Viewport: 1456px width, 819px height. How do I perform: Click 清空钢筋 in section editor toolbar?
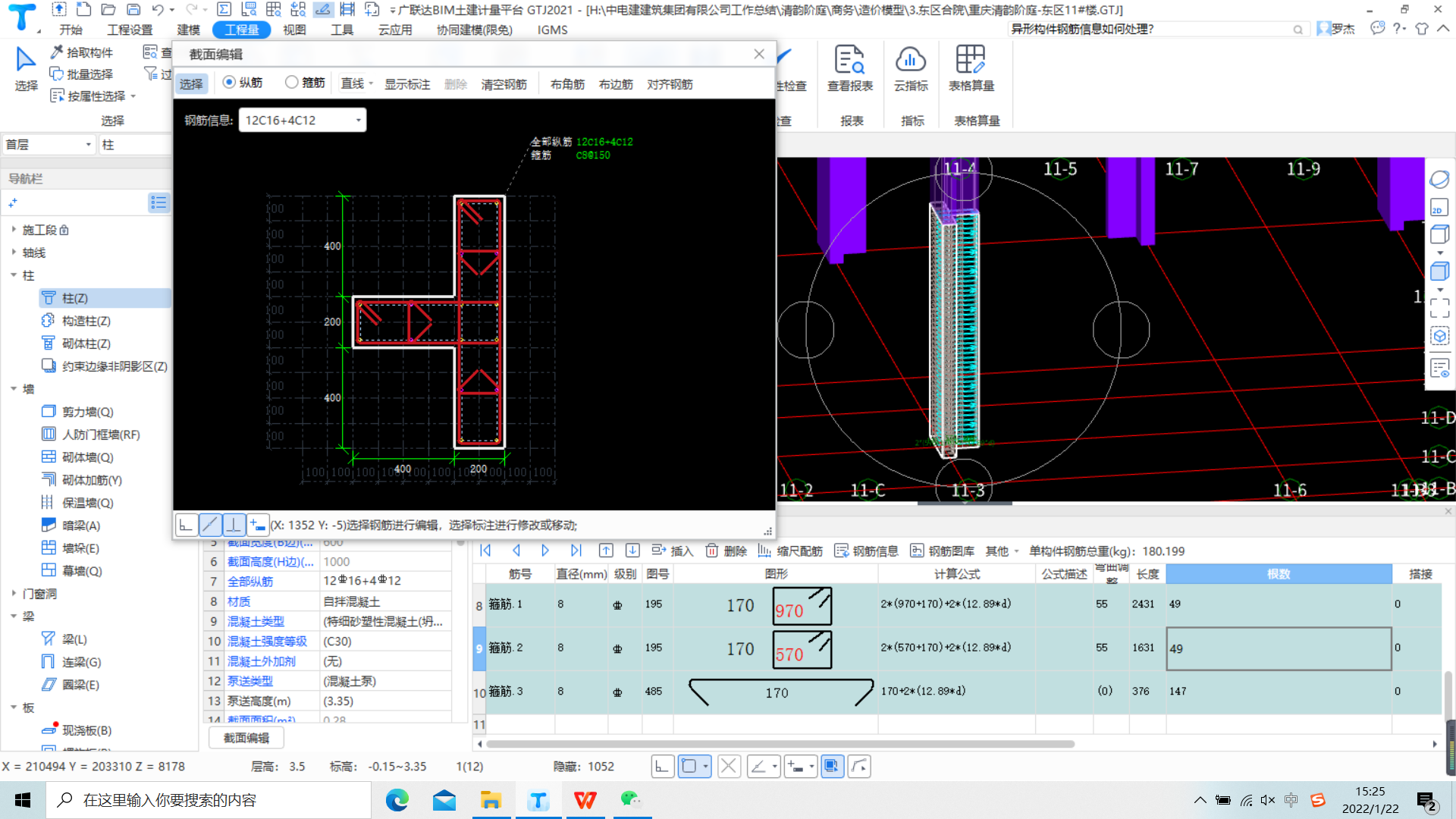coord(504,84)
